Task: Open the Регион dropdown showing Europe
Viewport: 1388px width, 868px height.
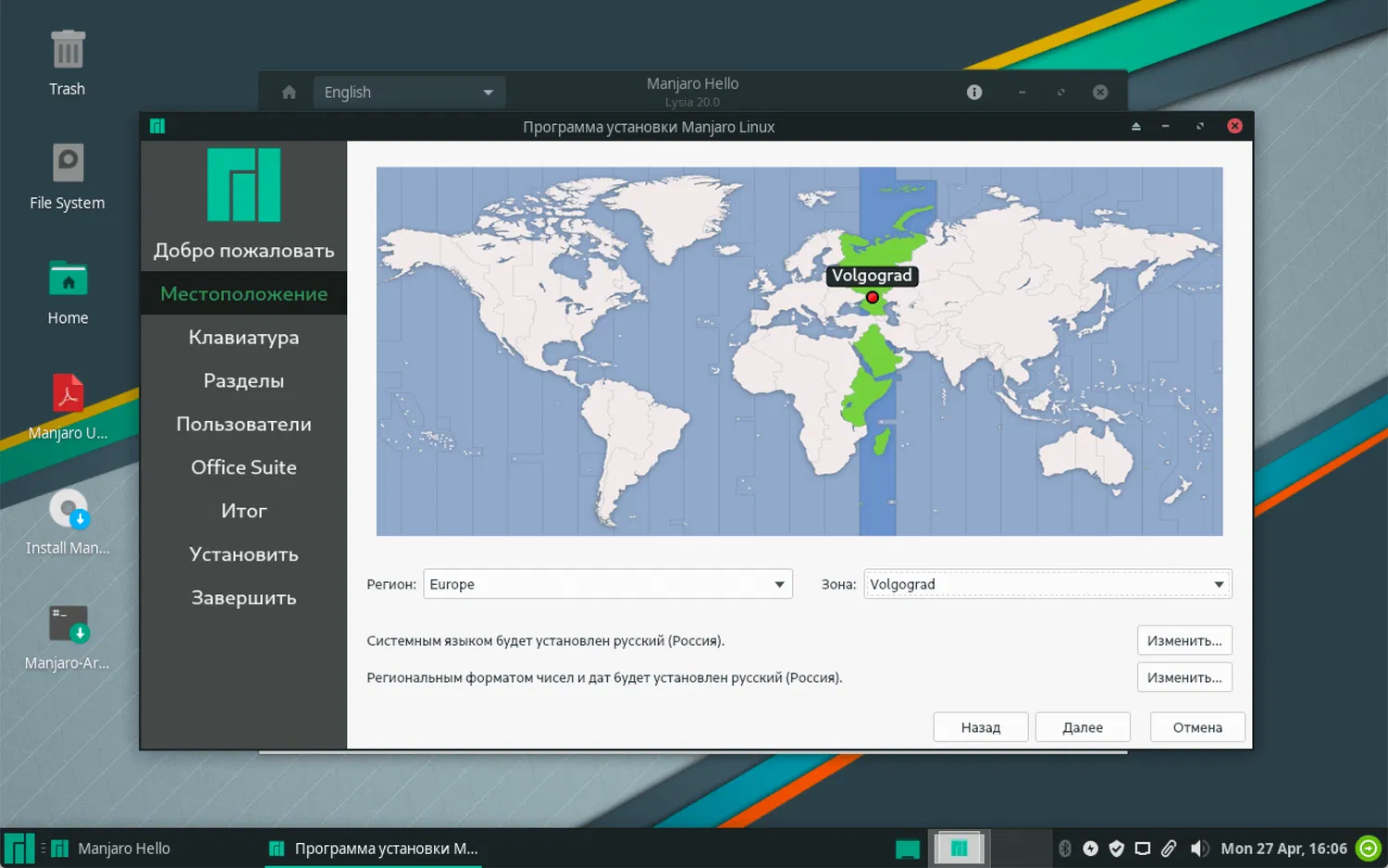Action: tap(608, 584)
